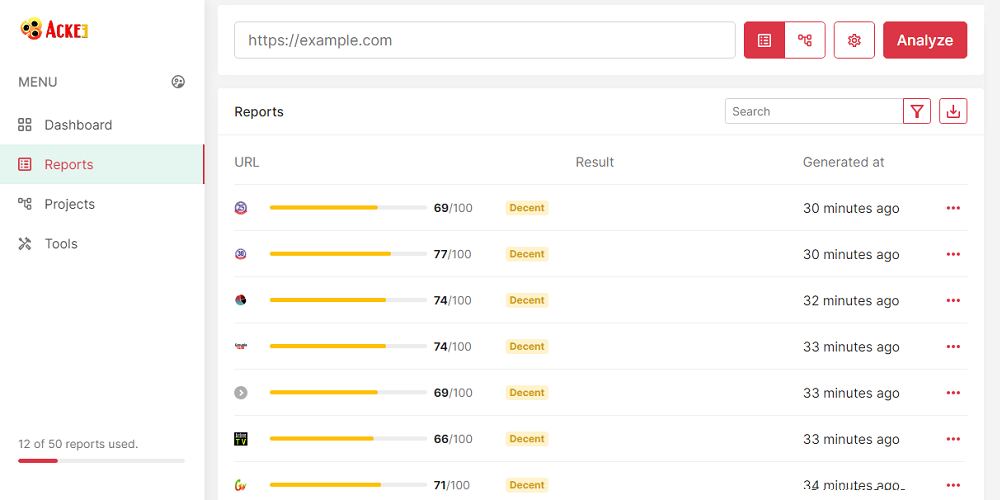Click the filter funnel icon
This screenshot has height=500, width=1000.
point(917,111)
